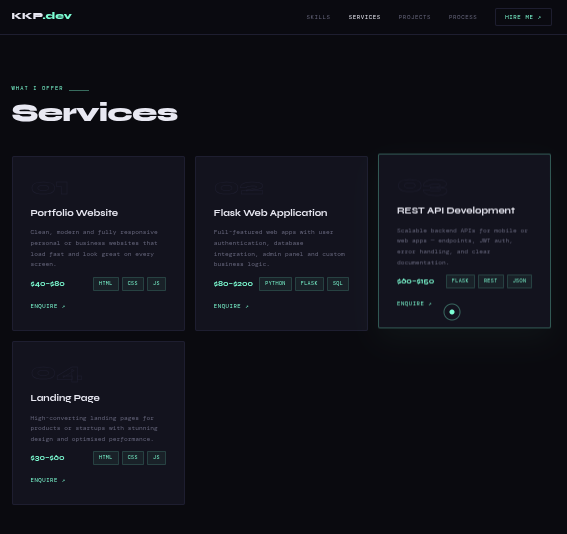Click the REST tag
Viewport: 567px width, 534px height.
pos(491,281)
